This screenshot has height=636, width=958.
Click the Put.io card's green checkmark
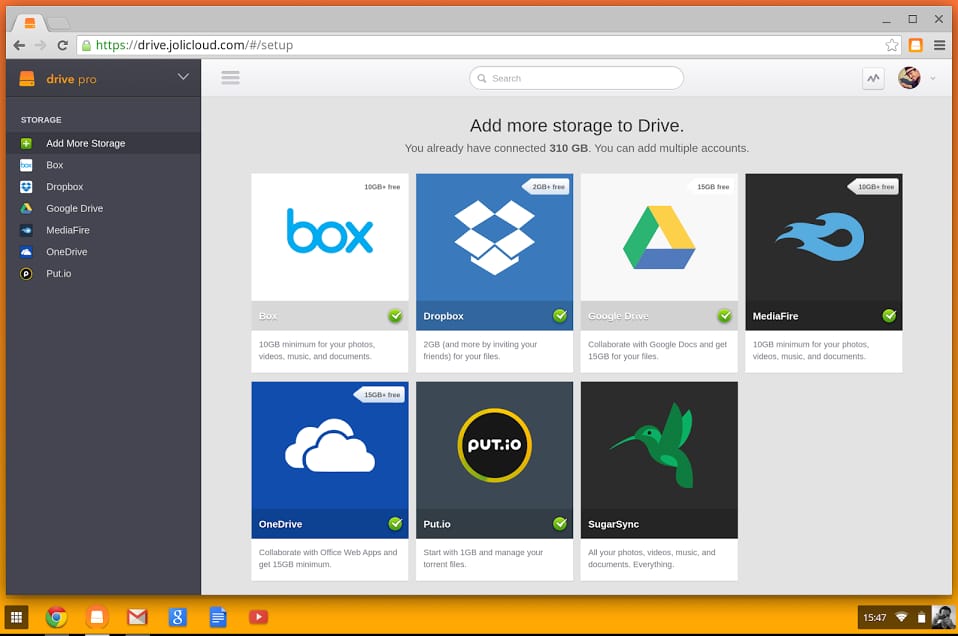click(560, 524)
